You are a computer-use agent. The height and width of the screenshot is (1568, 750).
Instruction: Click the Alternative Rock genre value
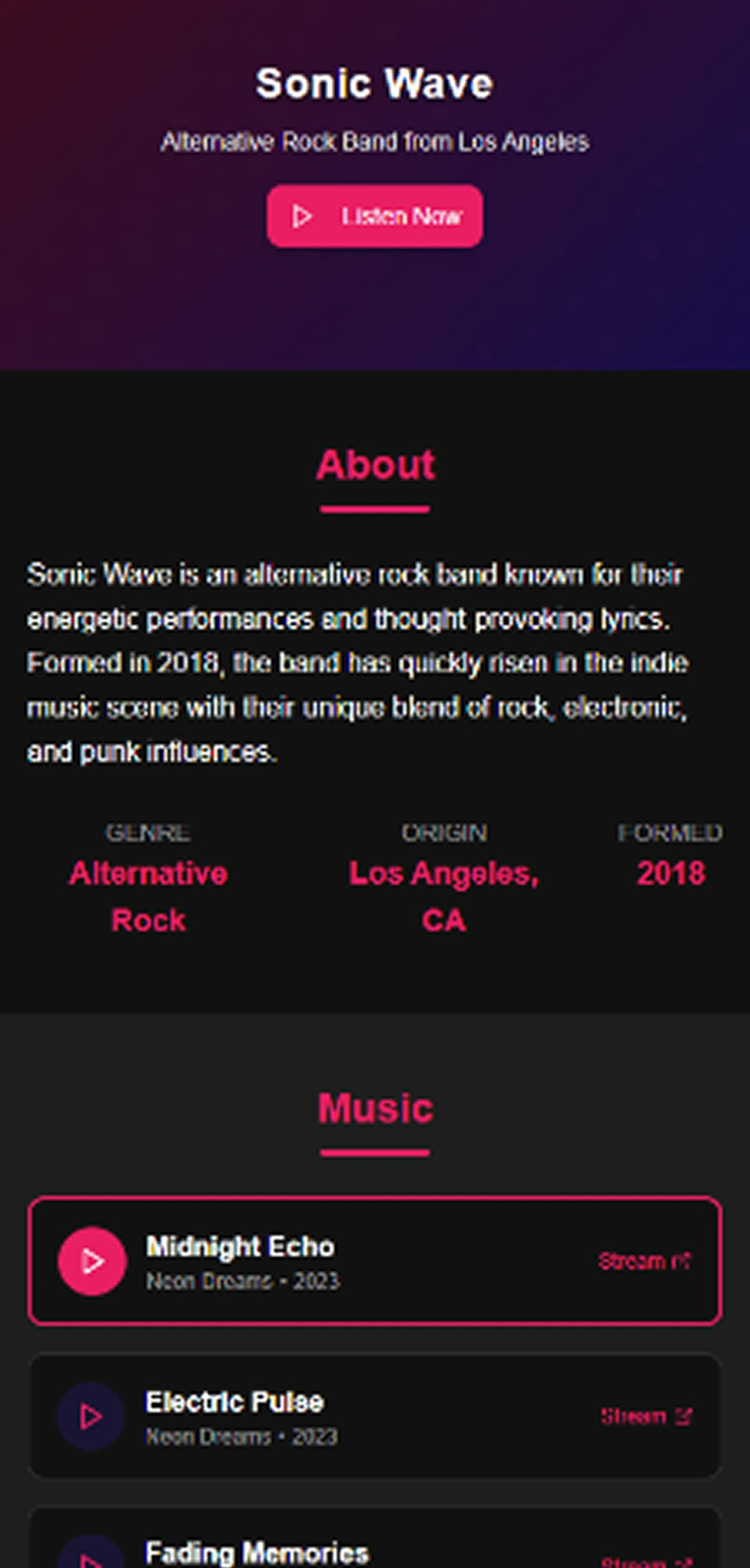coord(148,896)
